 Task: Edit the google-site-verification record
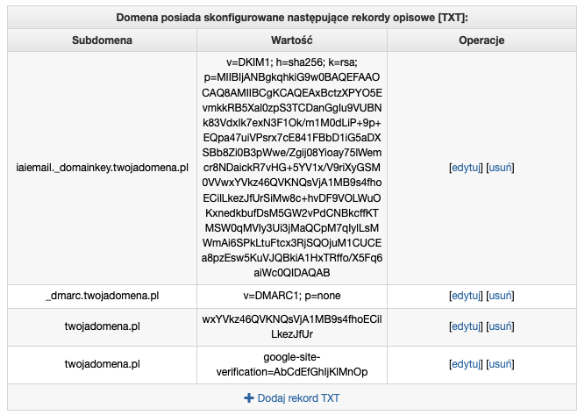pyautogui.click(x=466, y=364)
